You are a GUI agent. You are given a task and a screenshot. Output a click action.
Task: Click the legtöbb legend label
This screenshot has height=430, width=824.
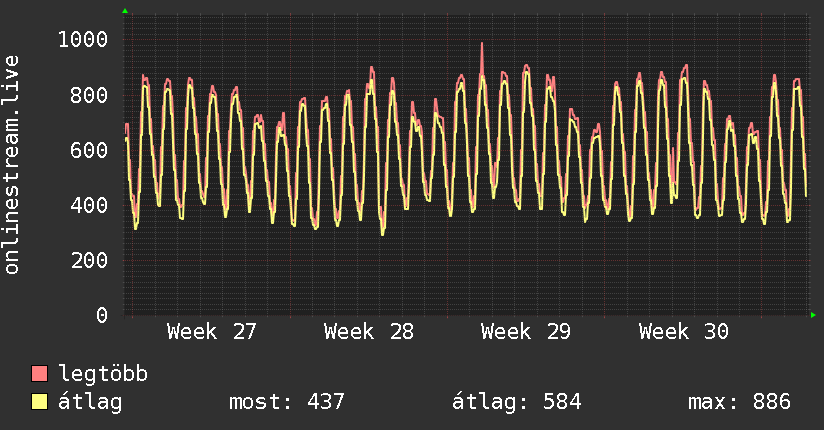[103, 374]
